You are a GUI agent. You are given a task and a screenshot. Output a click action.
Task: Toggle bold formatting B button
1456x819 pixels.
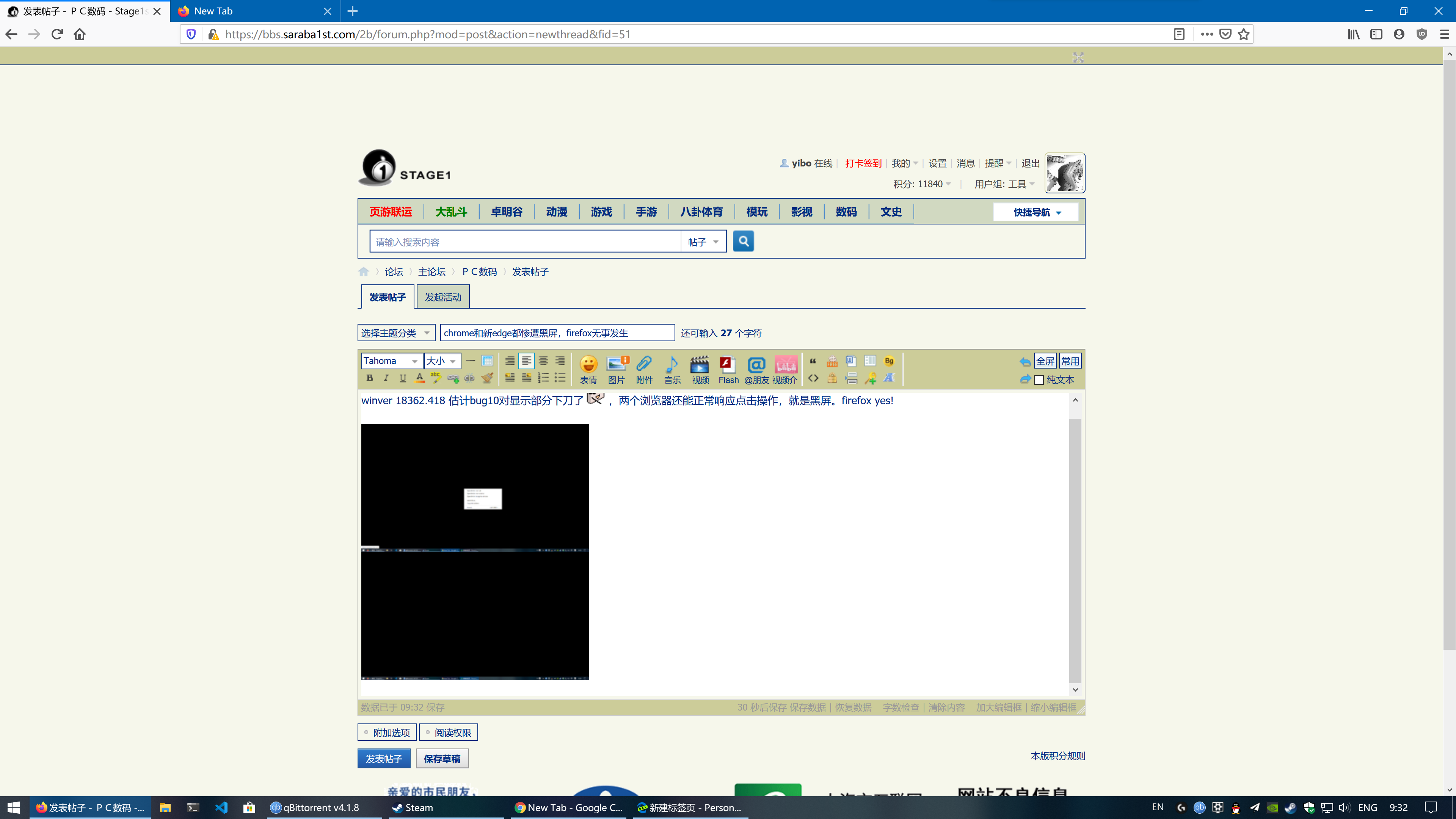pyautogui.click(x=369, y=378)
